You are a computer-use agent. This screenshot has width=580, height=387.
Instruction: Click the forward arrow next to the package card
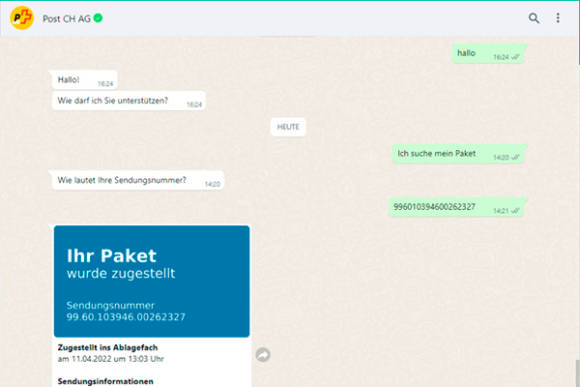(263, 355)
